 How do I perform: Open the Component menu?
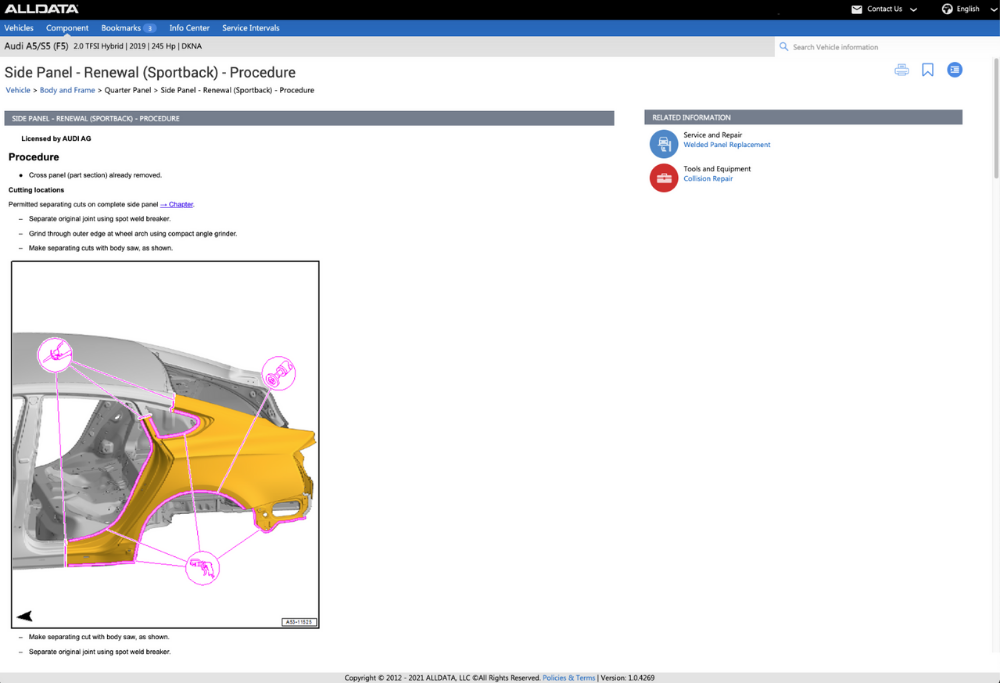pos(67,28)
